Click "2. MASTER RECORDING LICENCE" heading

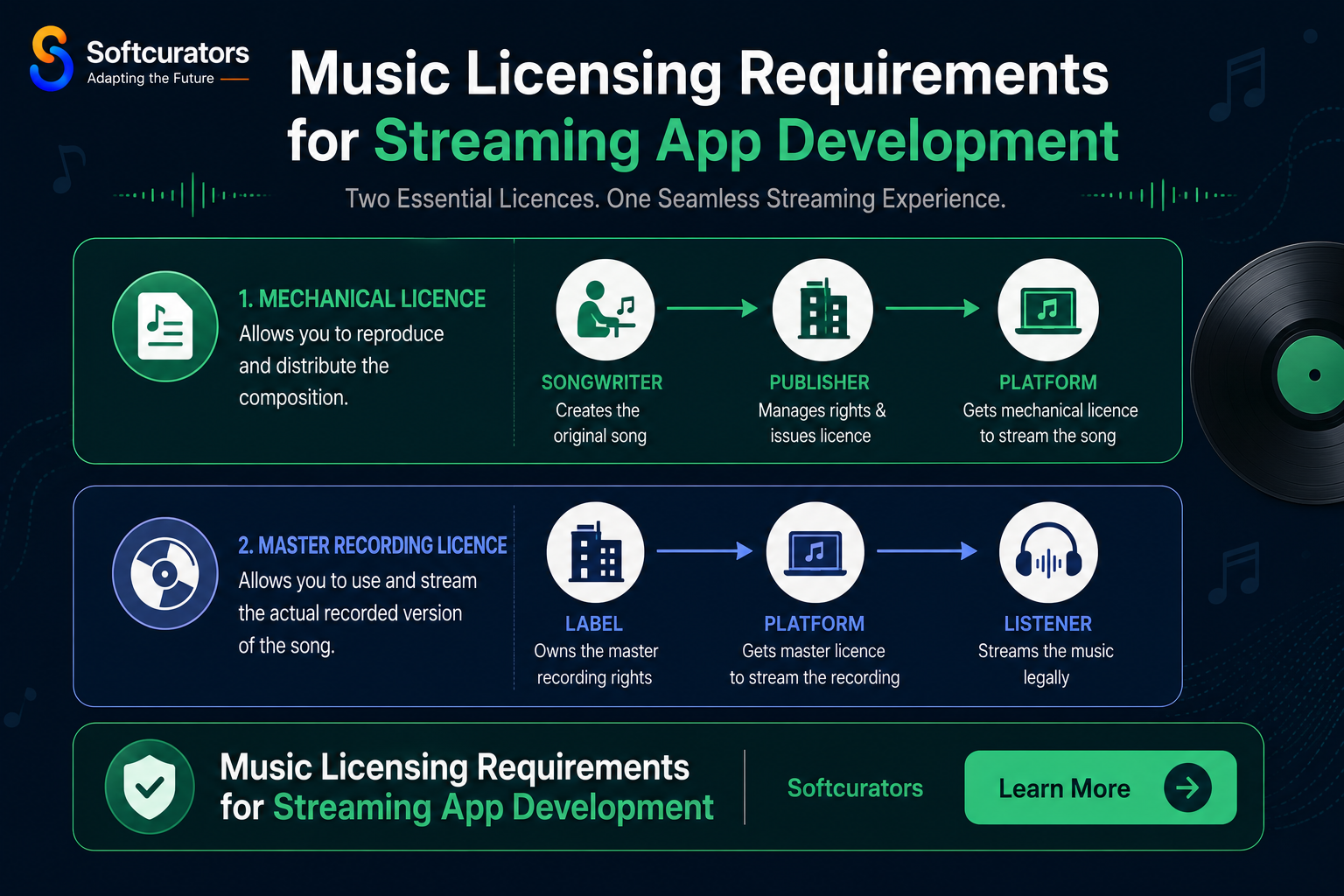click(x=373, y=546)
